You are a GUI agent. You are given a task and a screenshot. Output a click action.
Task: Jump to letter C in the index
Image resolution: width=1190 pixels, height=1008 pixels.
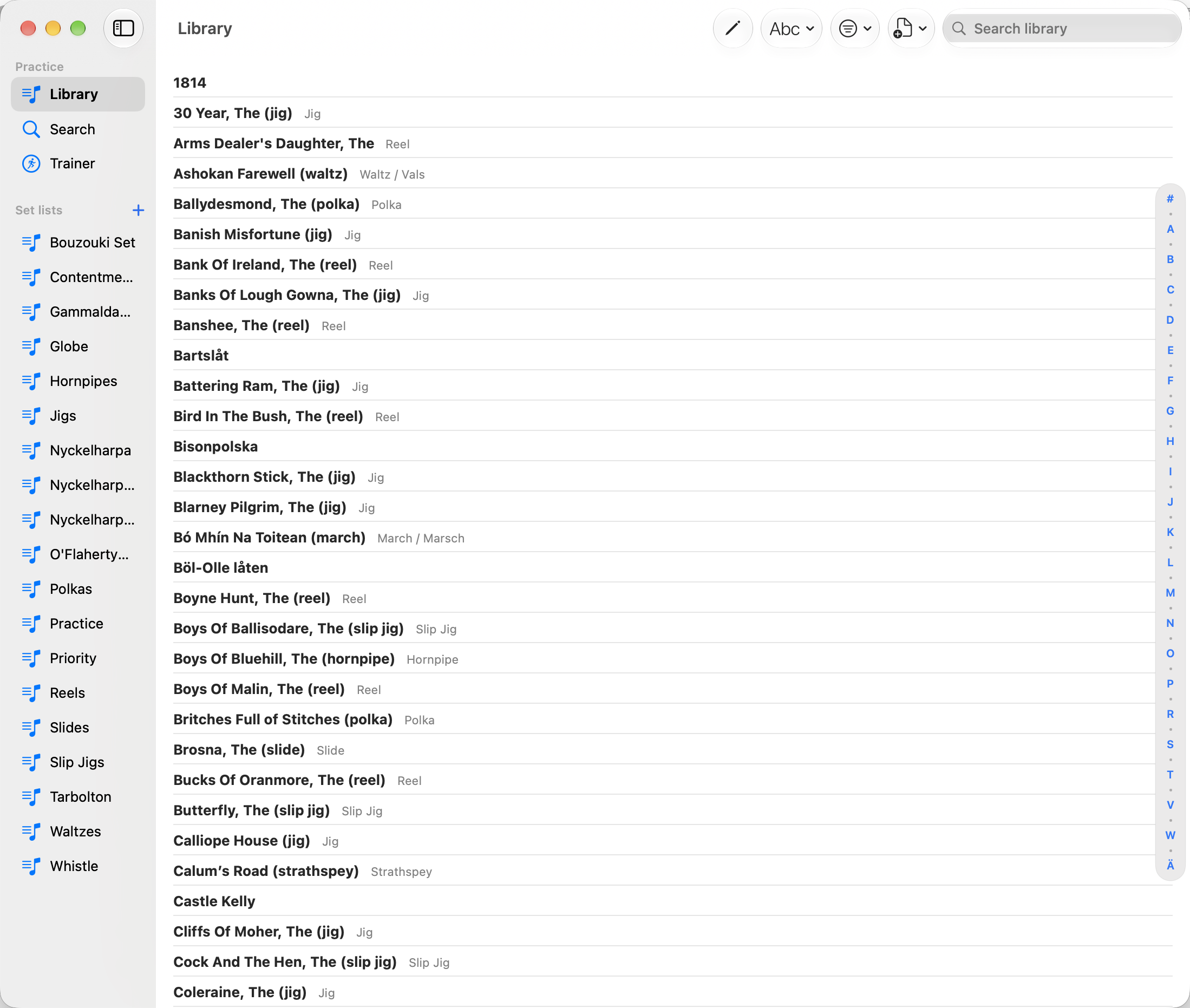1170,290
